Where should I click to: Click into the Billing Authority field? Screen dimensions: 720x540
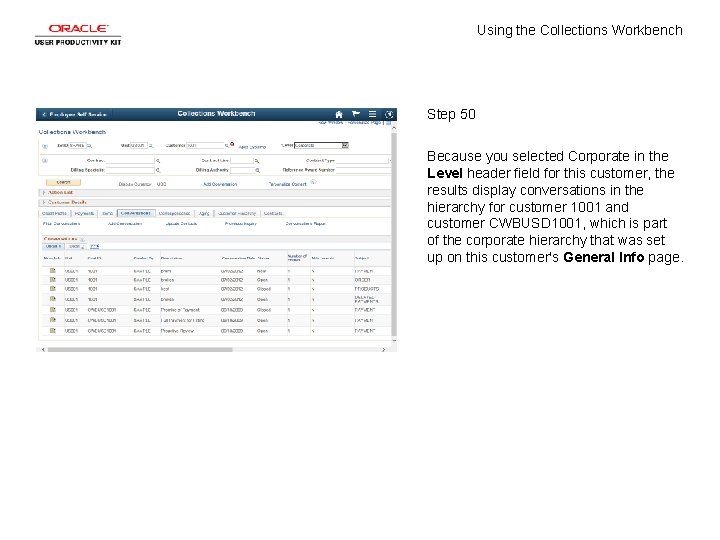(242, 170)
